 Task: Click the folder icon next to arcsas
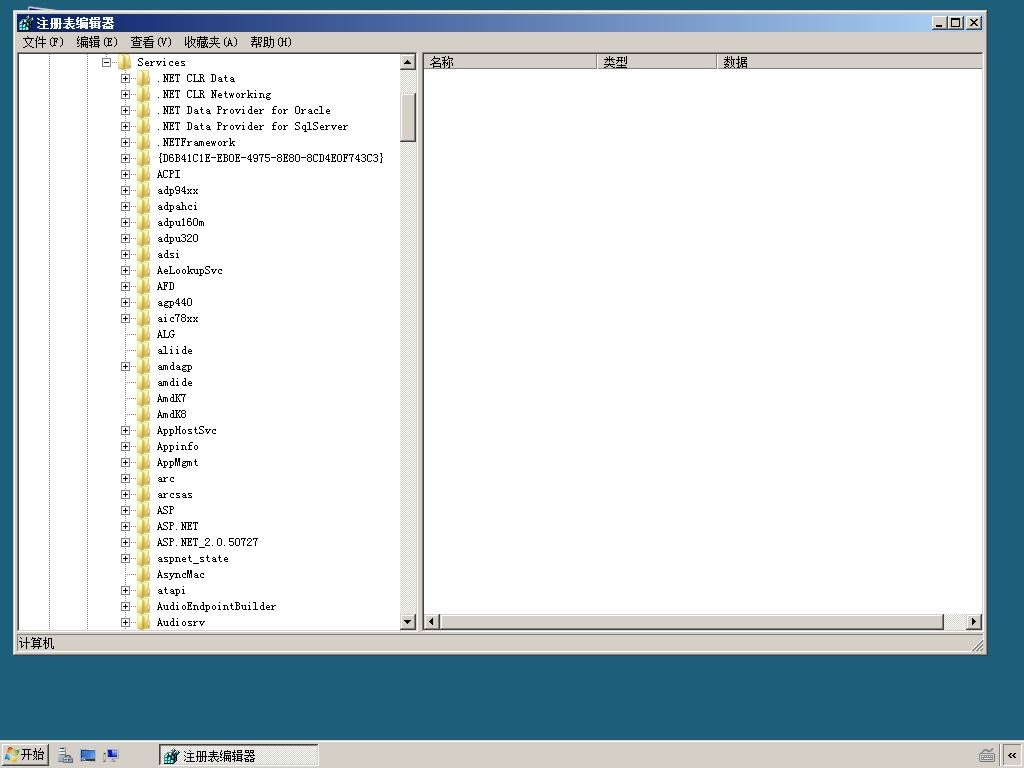click(144, 494)
